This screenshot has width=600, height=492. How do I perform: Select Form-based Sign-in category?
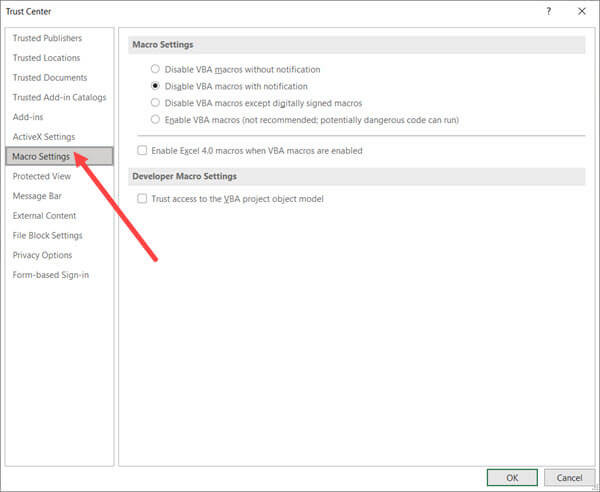(50, 275)
